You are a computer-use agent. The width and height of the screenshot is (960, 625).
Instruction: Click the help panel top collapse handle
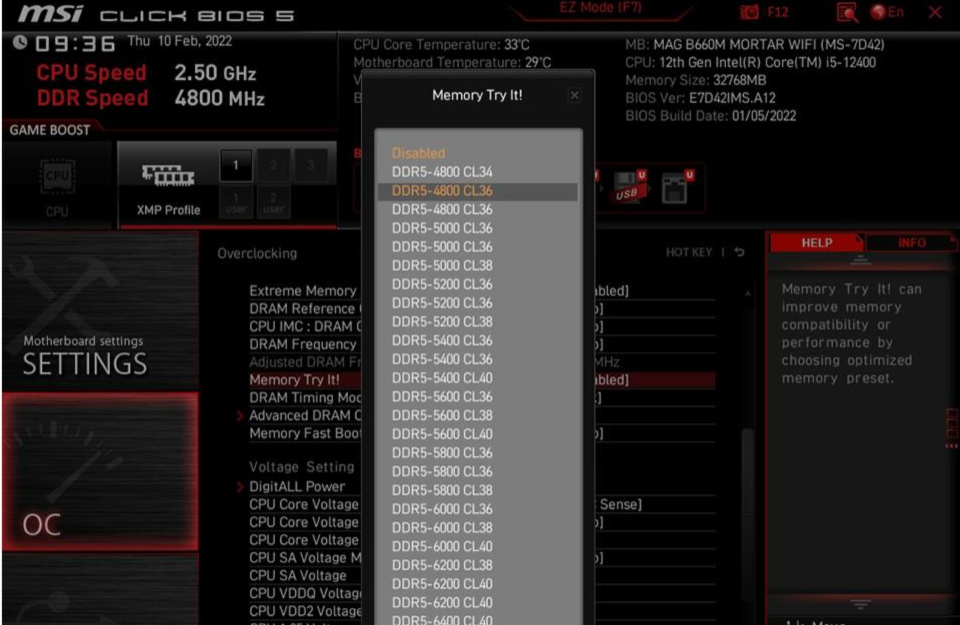coord(860,260)
